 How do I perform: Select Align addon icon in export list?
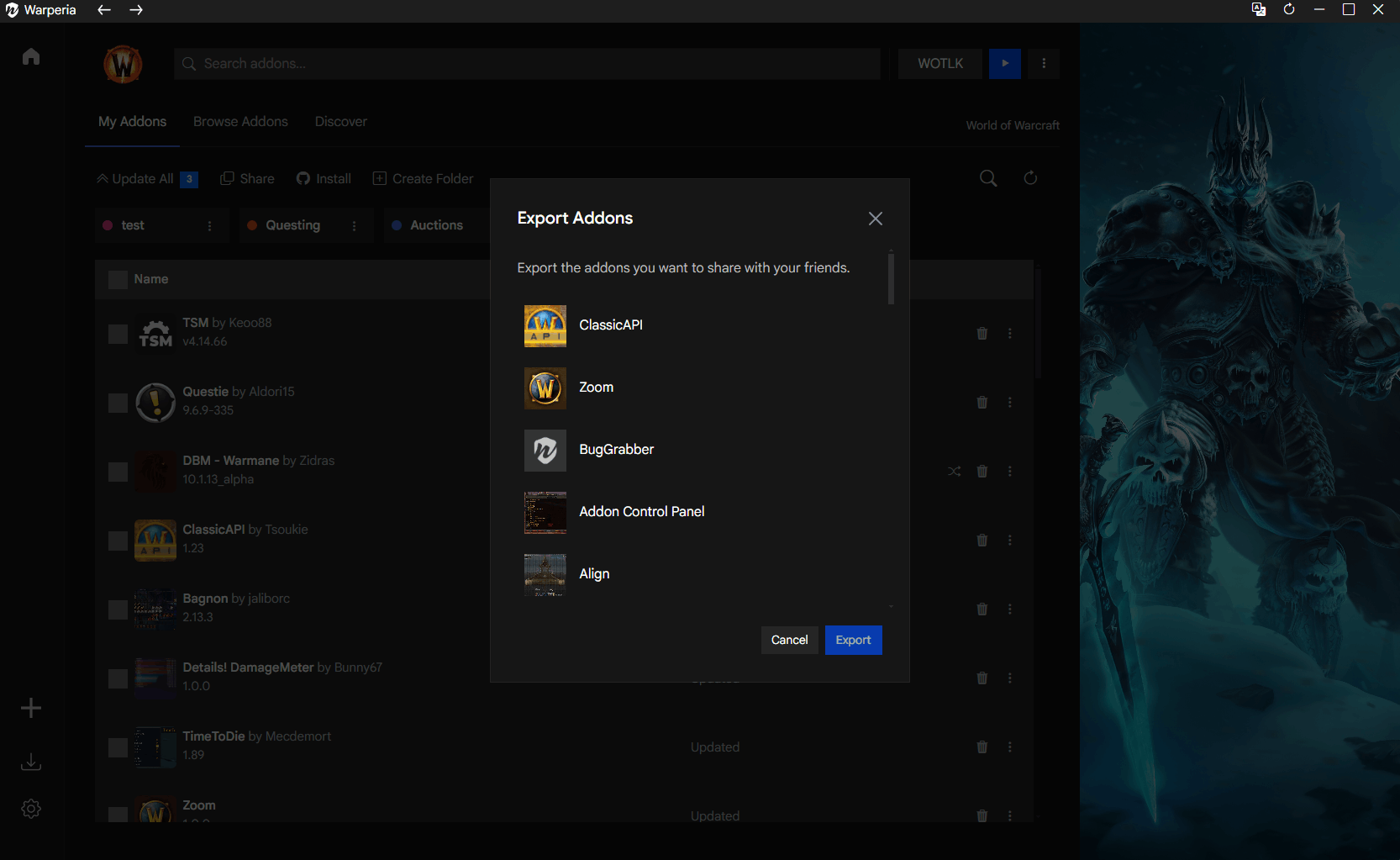pyautogui.click(x=545, y=575)
